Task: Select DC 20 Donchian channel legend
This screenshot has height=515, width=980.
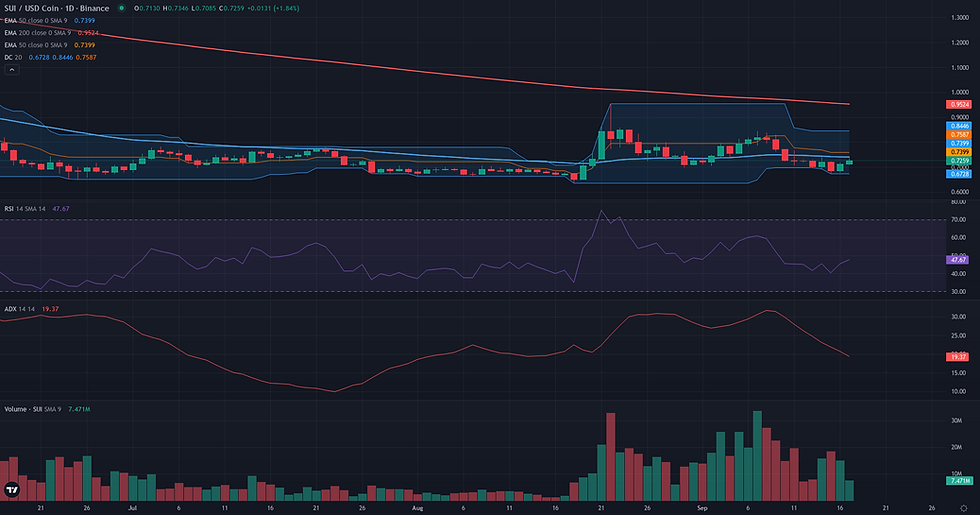Action: pyautogui.click(x=50, y=58)
